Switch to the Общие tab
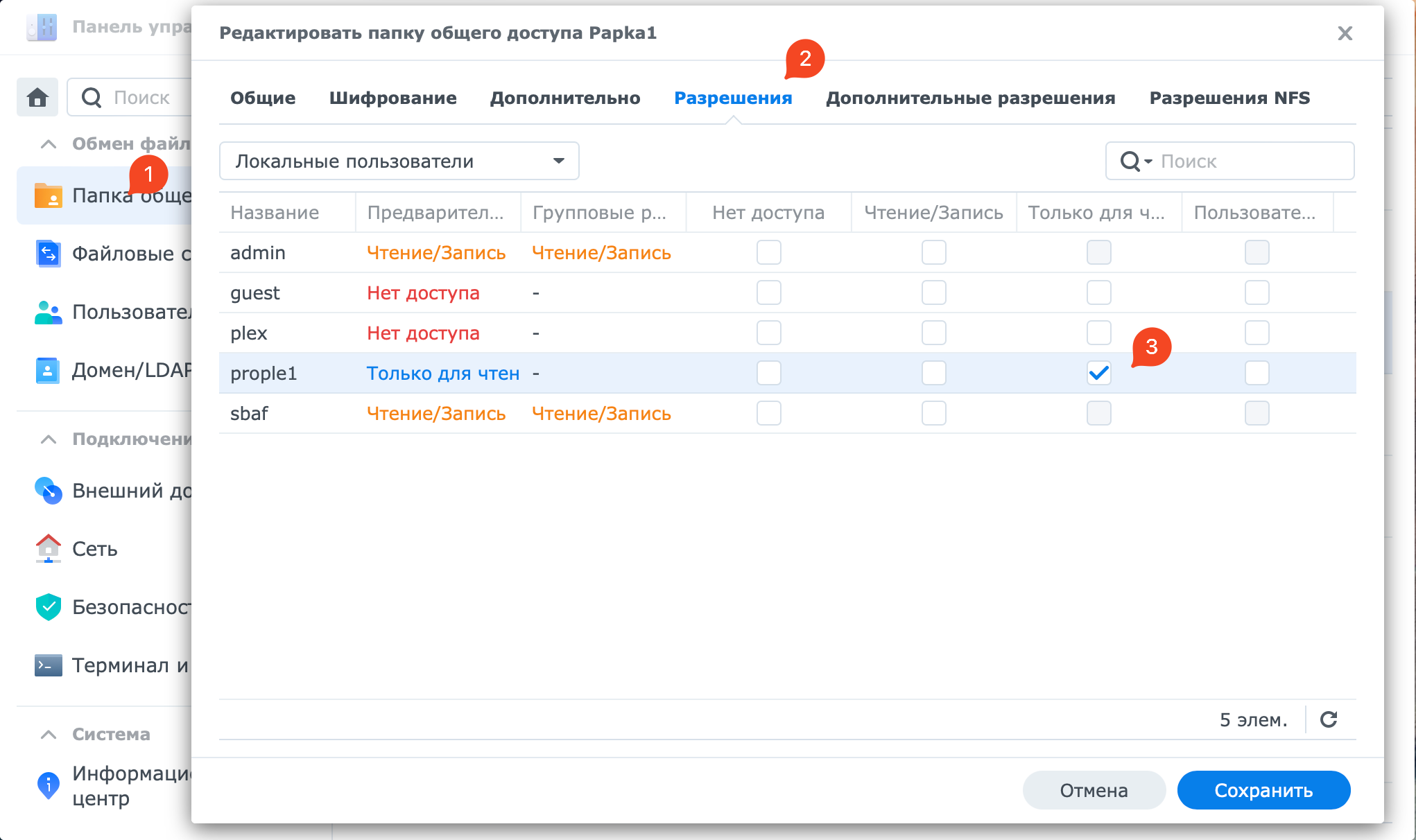Screen dimensions: 1416x840 (263, 98)
